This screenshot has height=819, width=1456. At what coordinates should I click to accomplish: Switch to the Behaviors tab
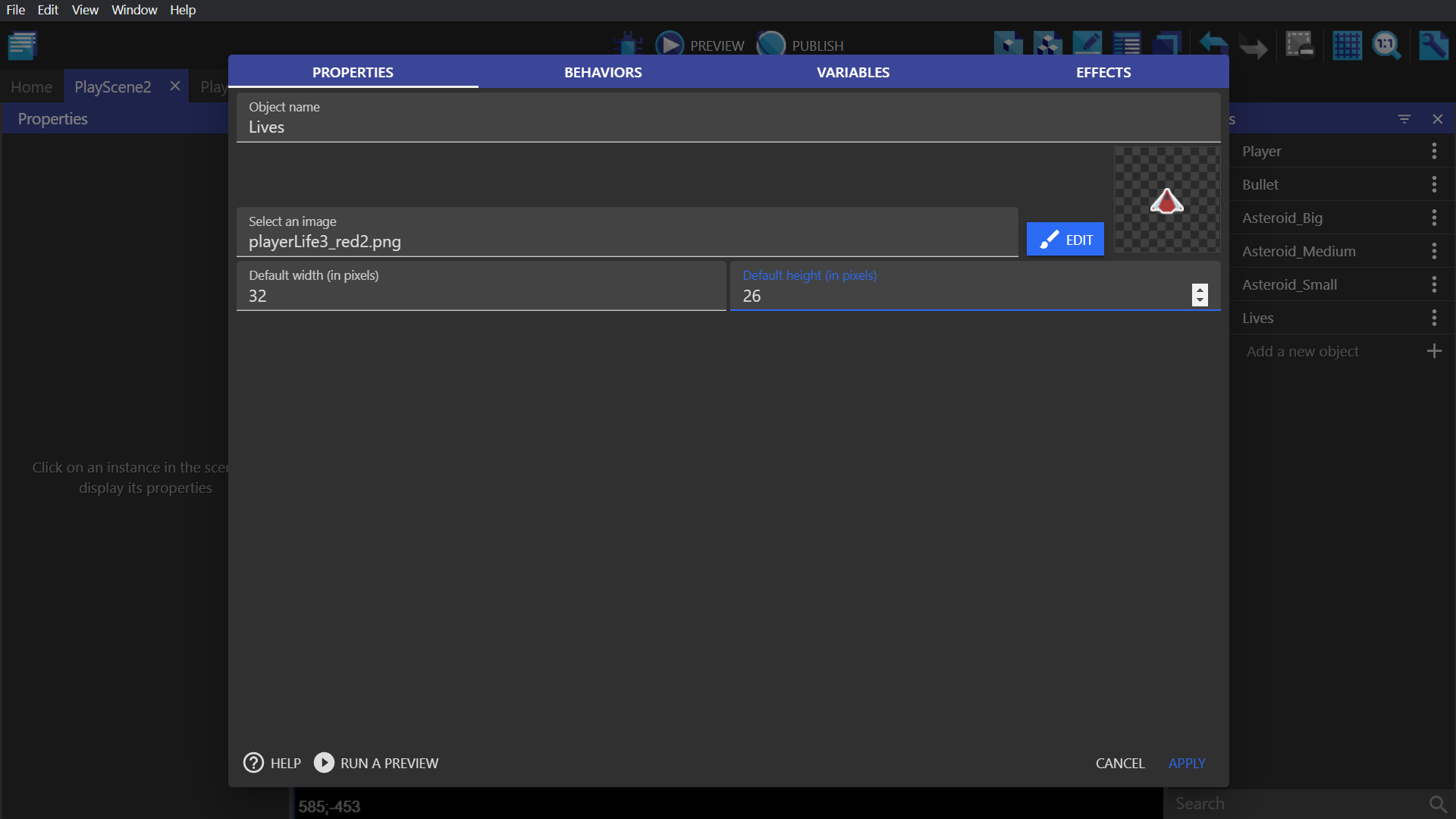[603, 72]
